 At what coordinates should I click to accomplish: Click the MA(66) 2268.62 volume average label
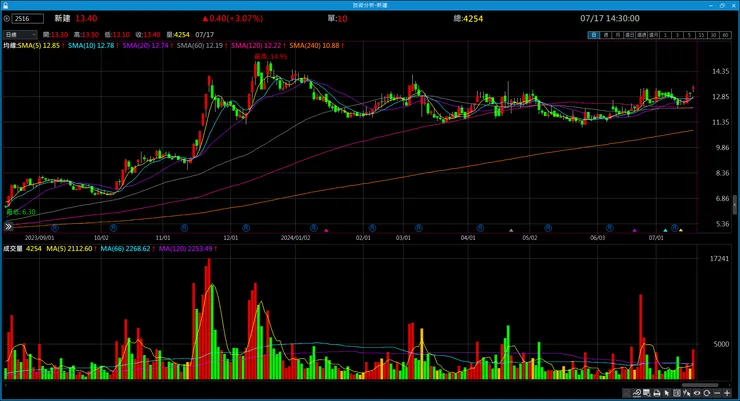(125, 248)
